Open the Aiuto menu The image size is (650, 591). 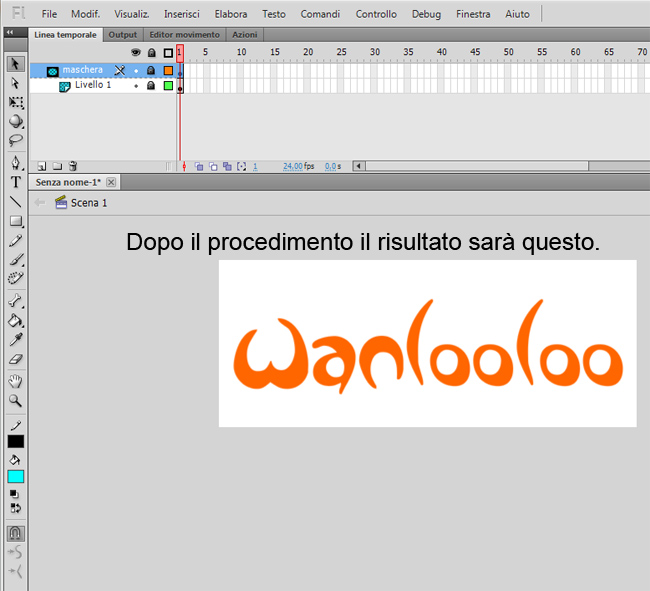click(x=517, y=14)
